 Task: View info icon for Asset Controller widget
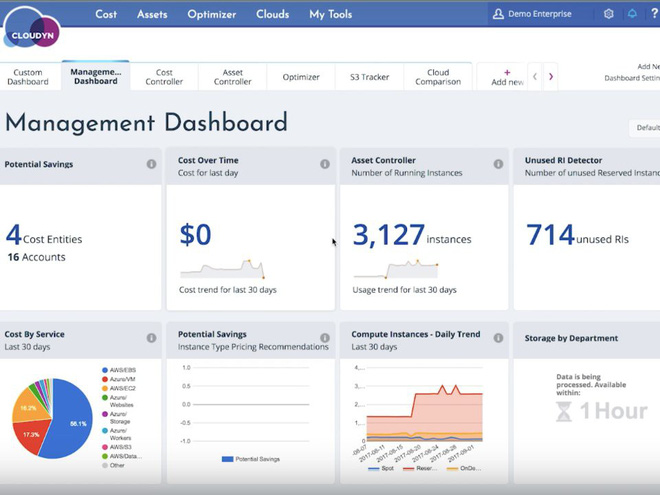pos(498,164)
